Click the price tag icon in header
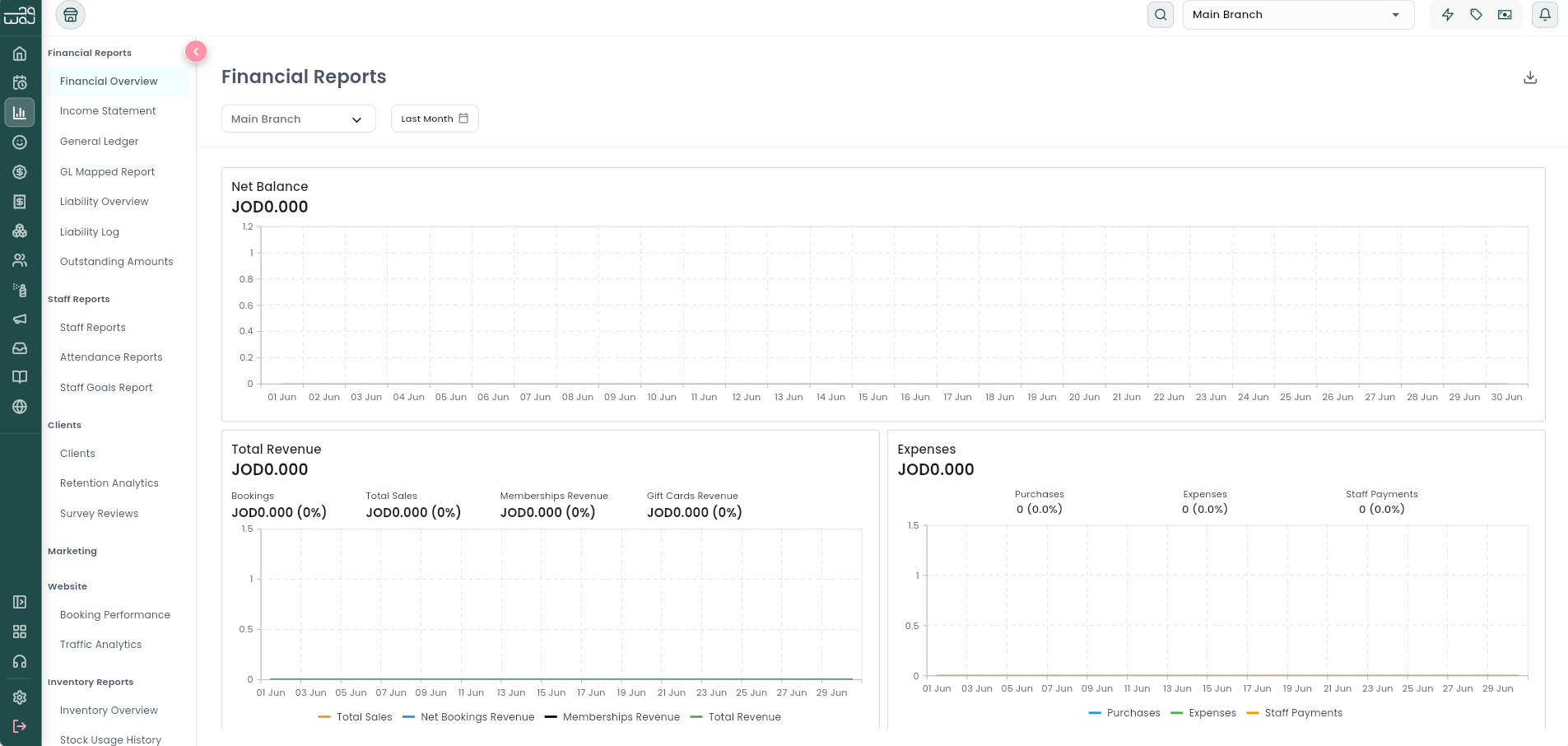This screenshot has height=746, width=1568. pos(1477,15)
